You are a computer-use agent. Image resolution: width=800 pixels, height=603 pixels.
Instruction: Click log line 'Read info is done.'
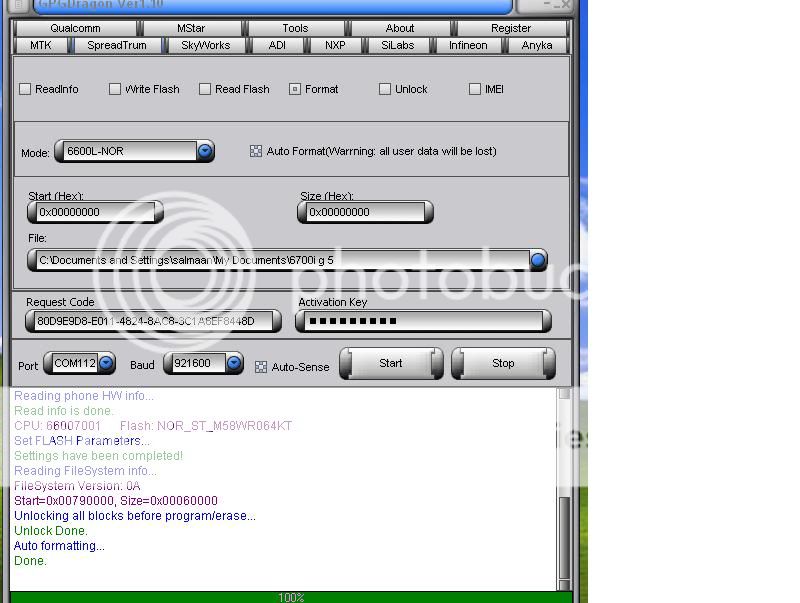pyautogui.click(x=64, y=411)
